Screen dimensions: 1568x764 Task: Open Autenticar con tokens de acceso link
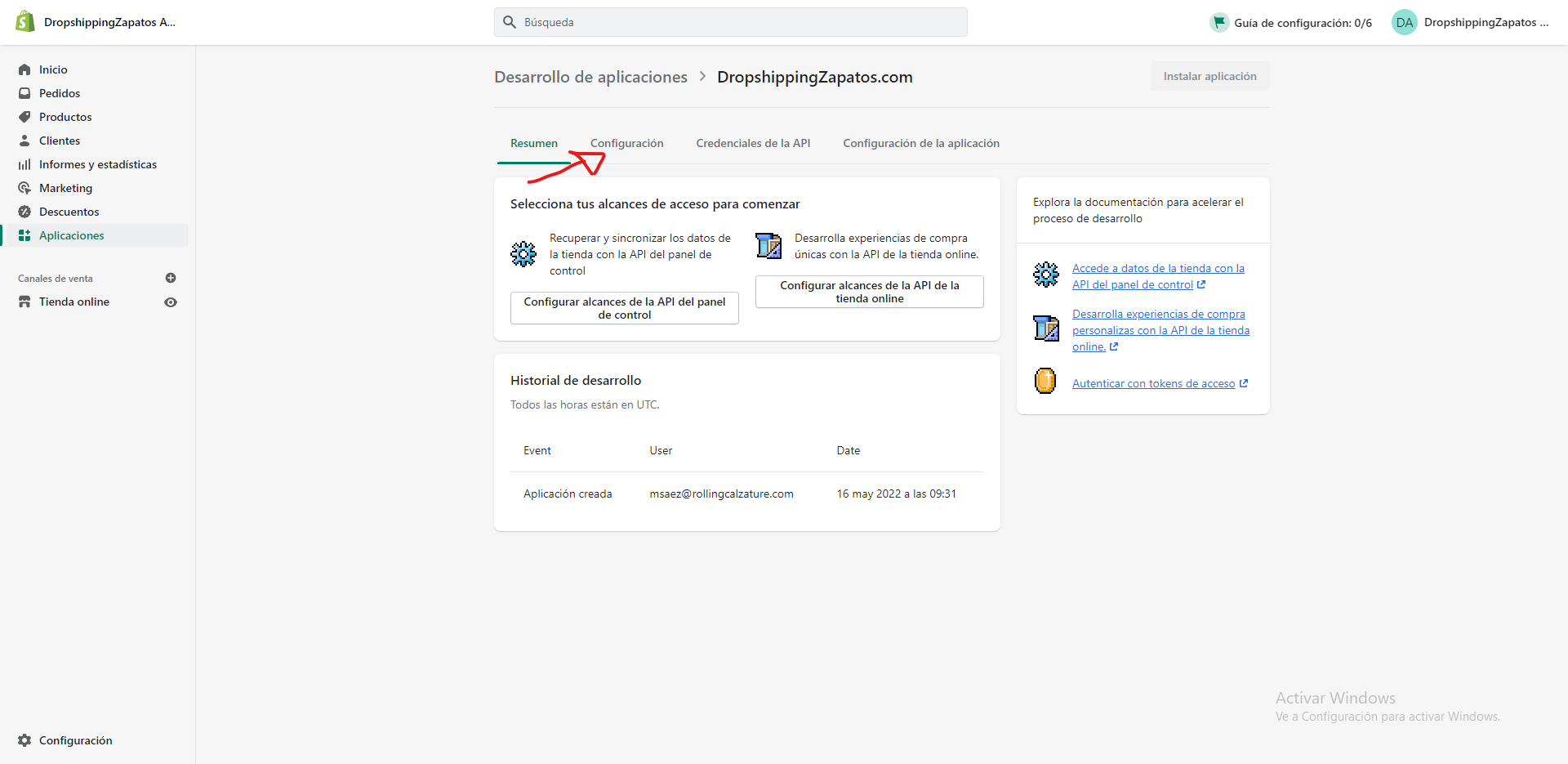pos(1153,382)
